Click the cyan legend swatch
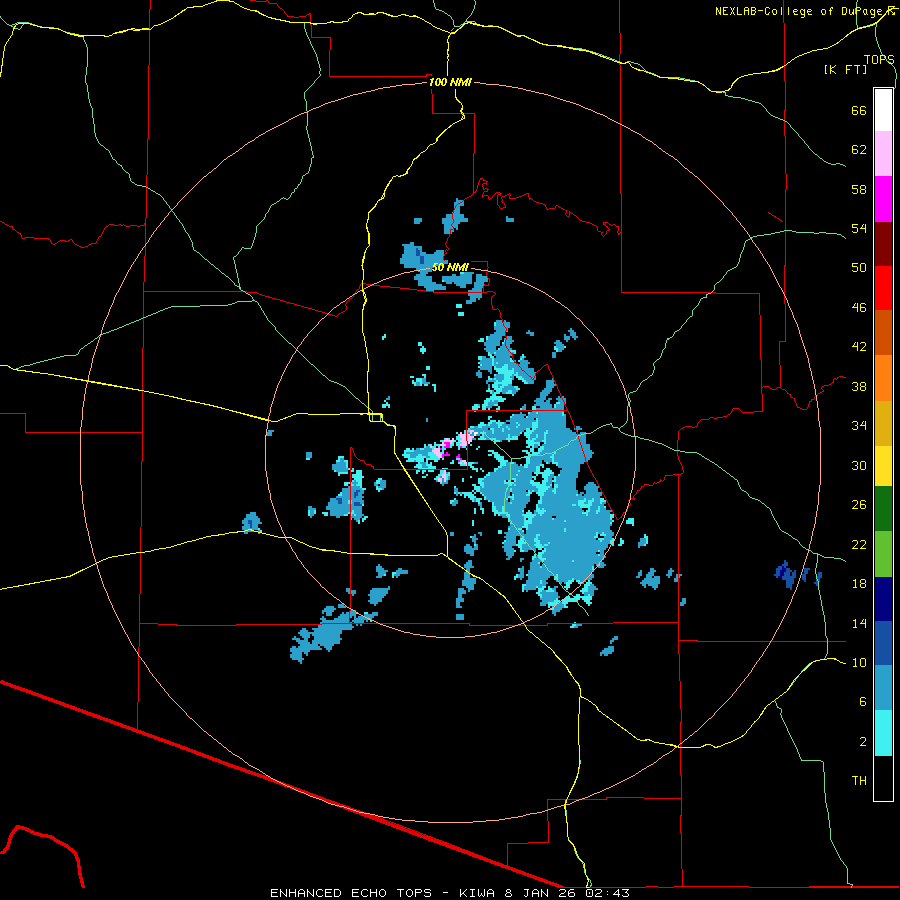 tap(883, 733)
